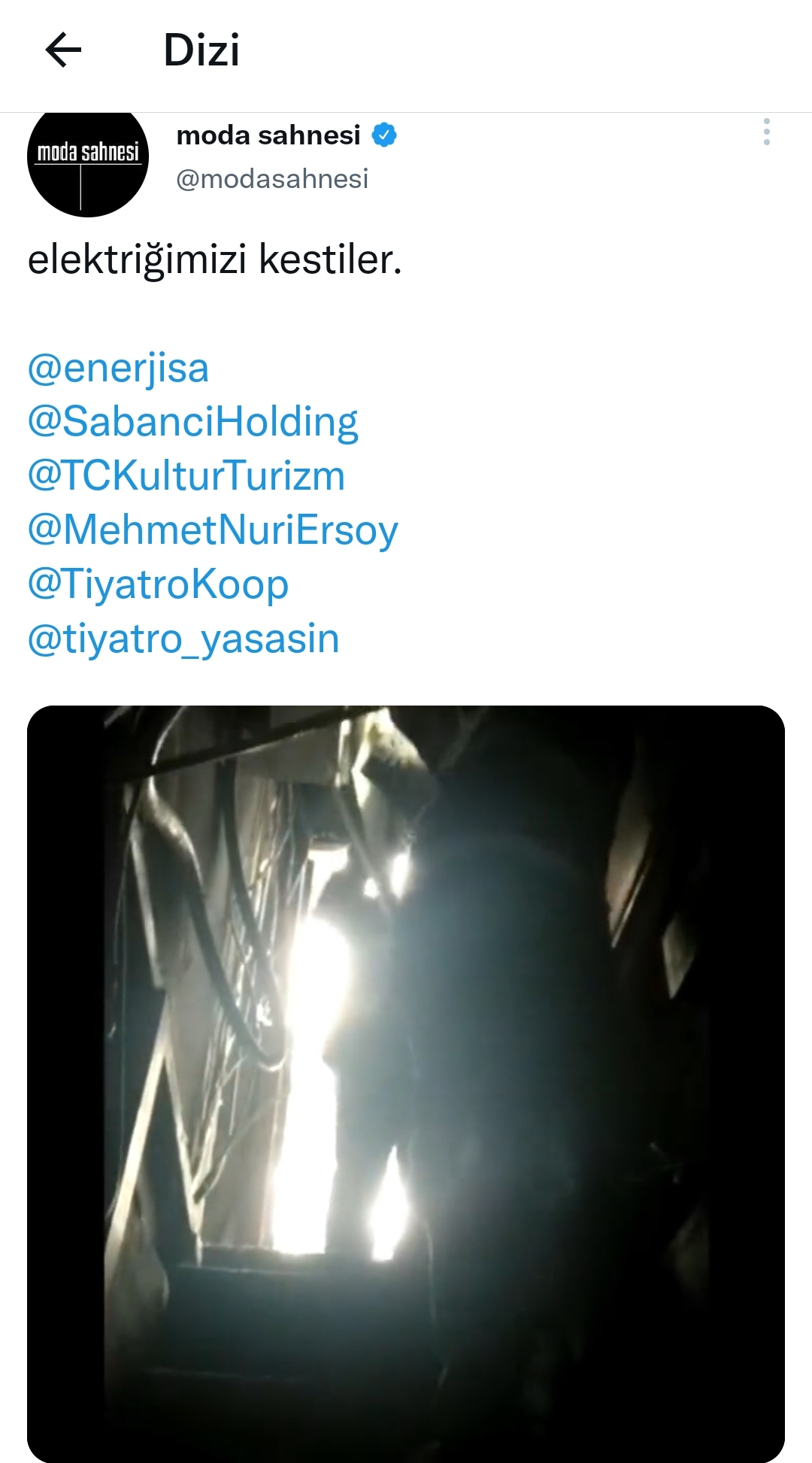Select the word kestiler in tweet

(326, 260)
